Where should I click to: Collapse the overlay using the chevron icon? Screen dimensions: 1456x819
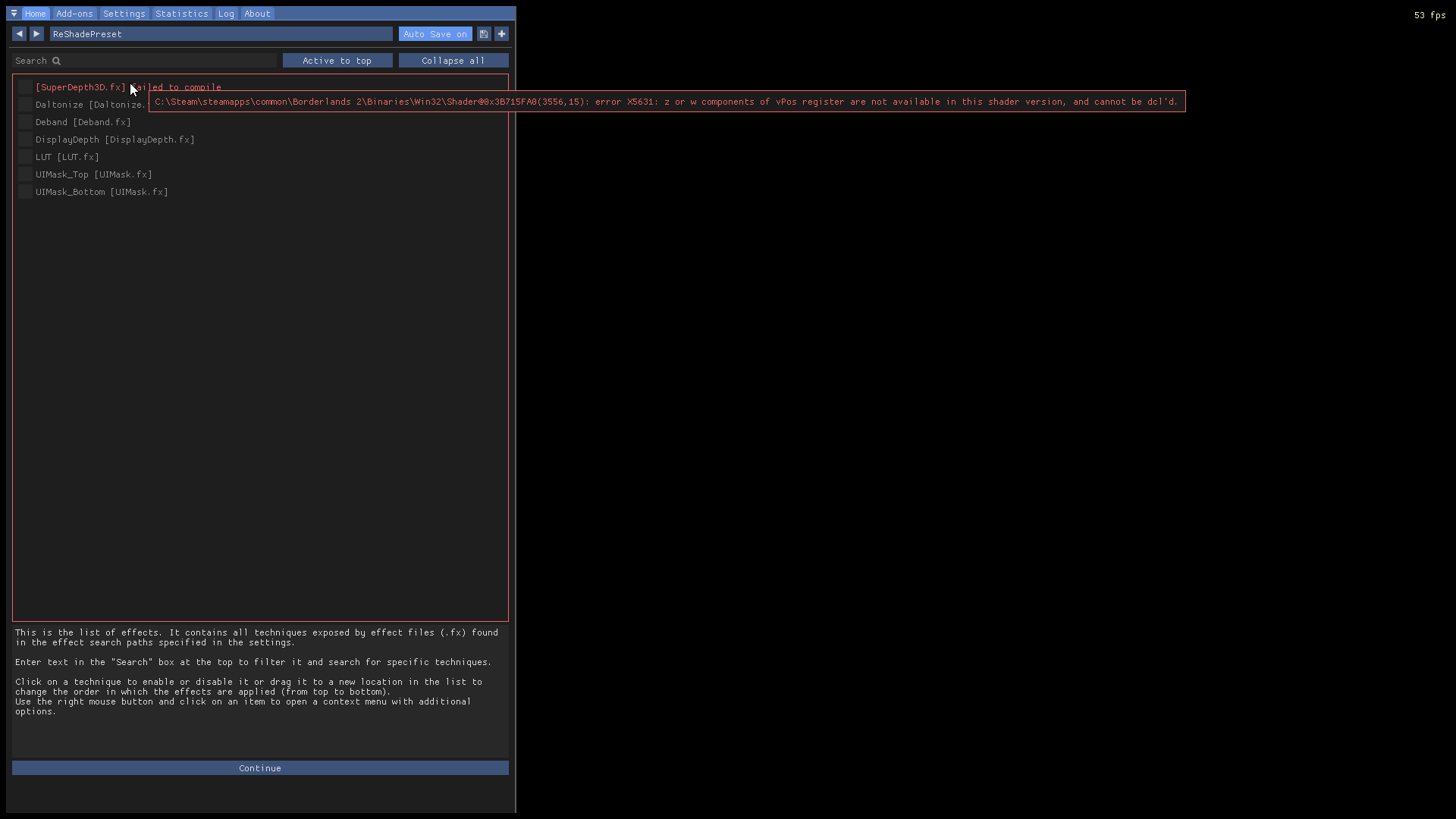14,13
